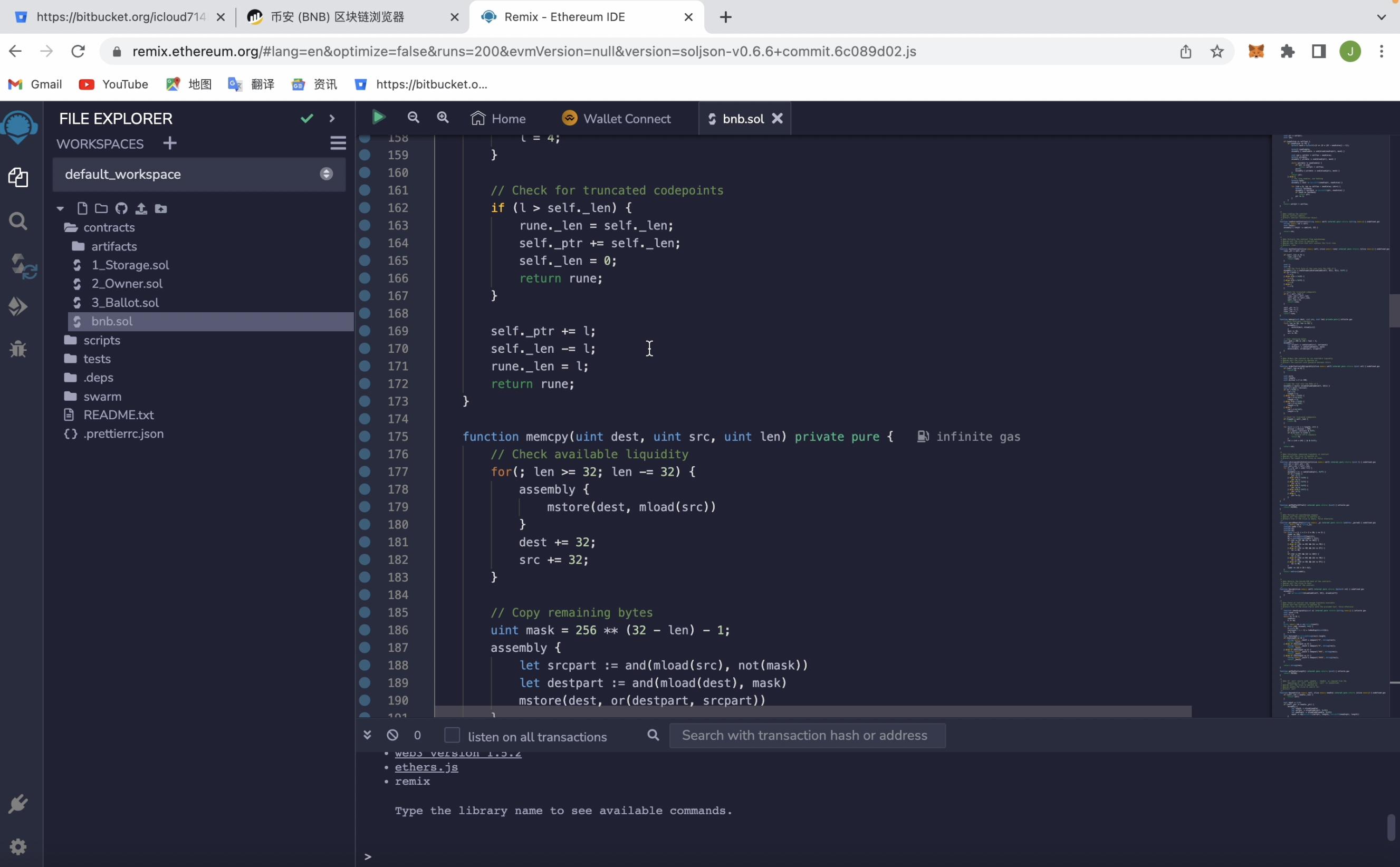Image resolution: width=1400 pixels, height=867 pixels.
Task: Open the plugin manager plug icon
Action: (18, 803)
